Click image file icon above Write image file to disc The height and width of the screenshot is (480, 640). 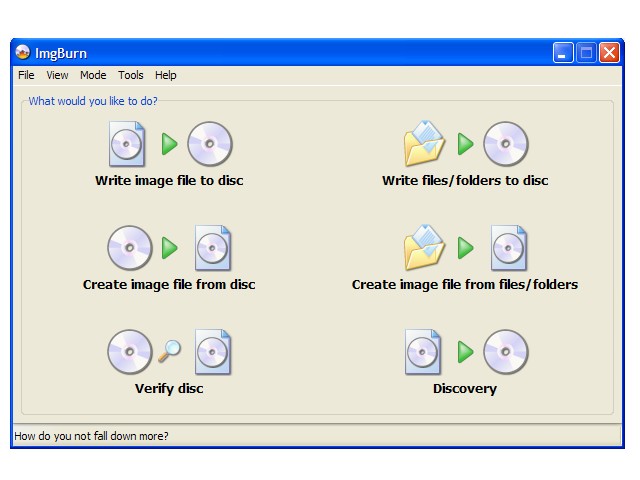[x=127, y=144]
